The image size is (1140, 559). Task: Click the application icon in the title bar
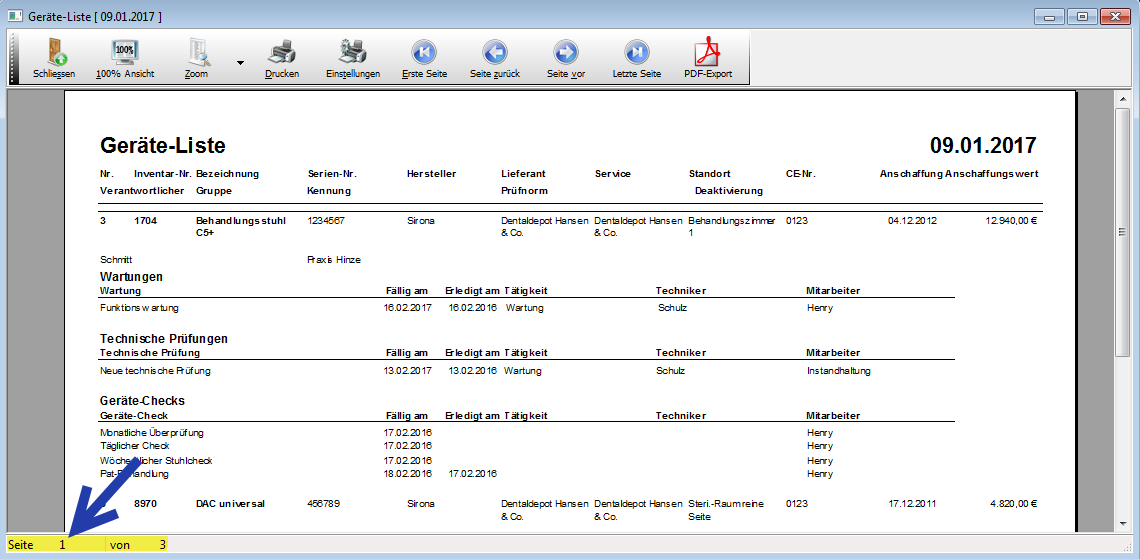click(x=15, y=15)
